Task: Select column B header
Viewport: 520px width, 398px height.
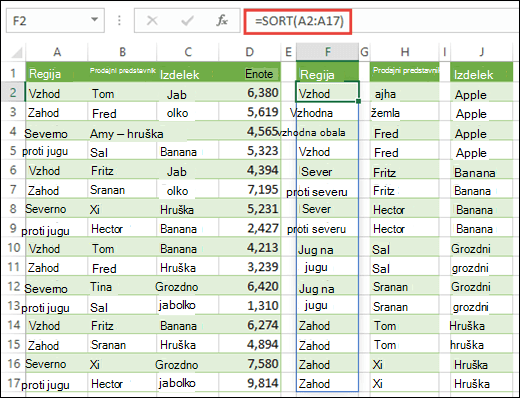Action: click(x=122, y=52)
